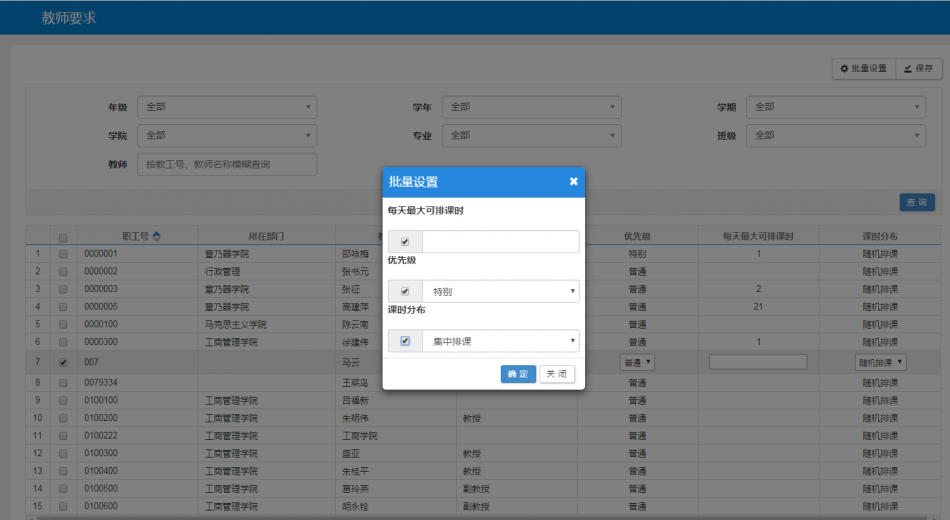Click the 查询 search button

click(916, 202)
